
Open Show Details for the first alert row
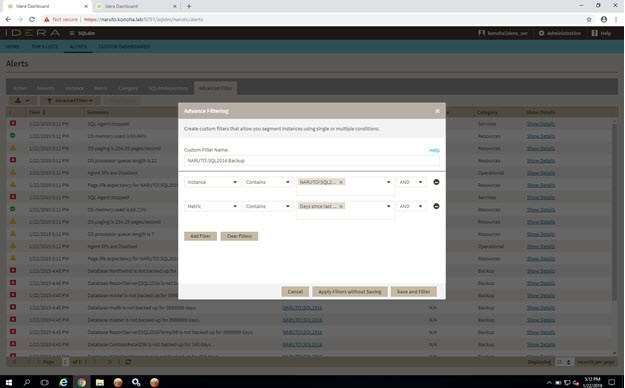(541, 124)
